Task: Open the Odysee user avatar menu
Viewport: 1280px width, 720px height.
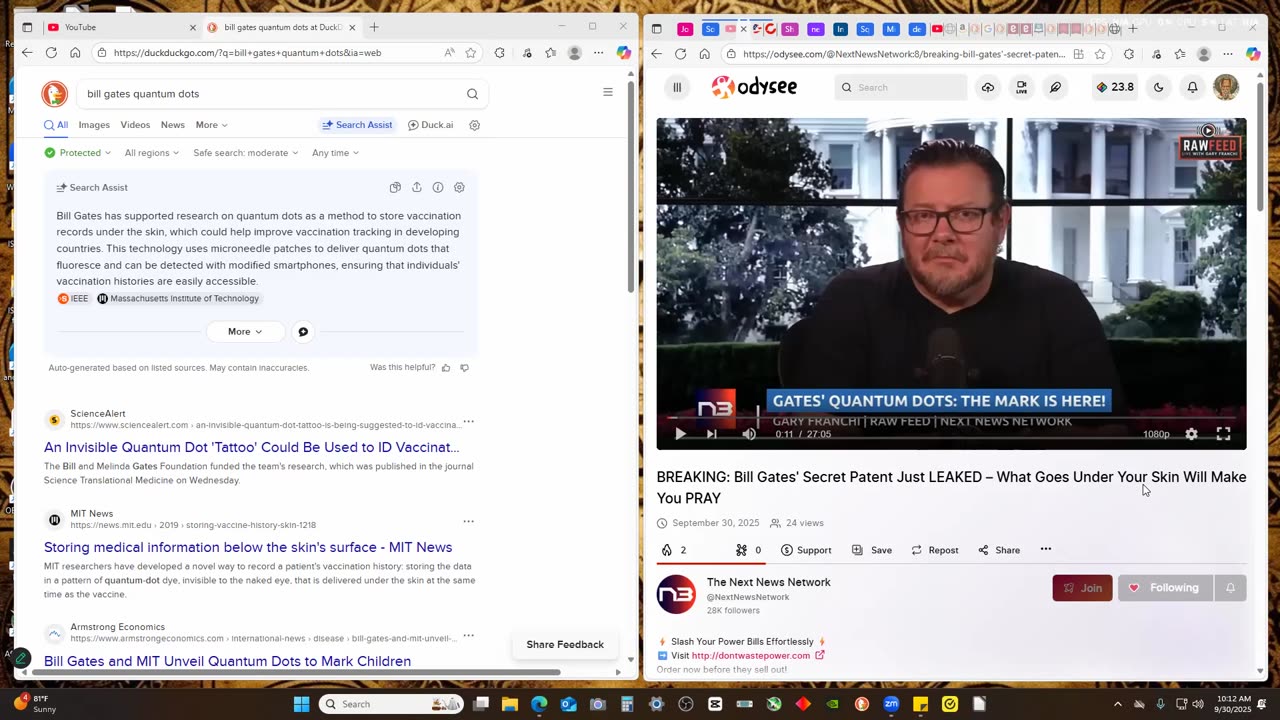Action: 1226,87
